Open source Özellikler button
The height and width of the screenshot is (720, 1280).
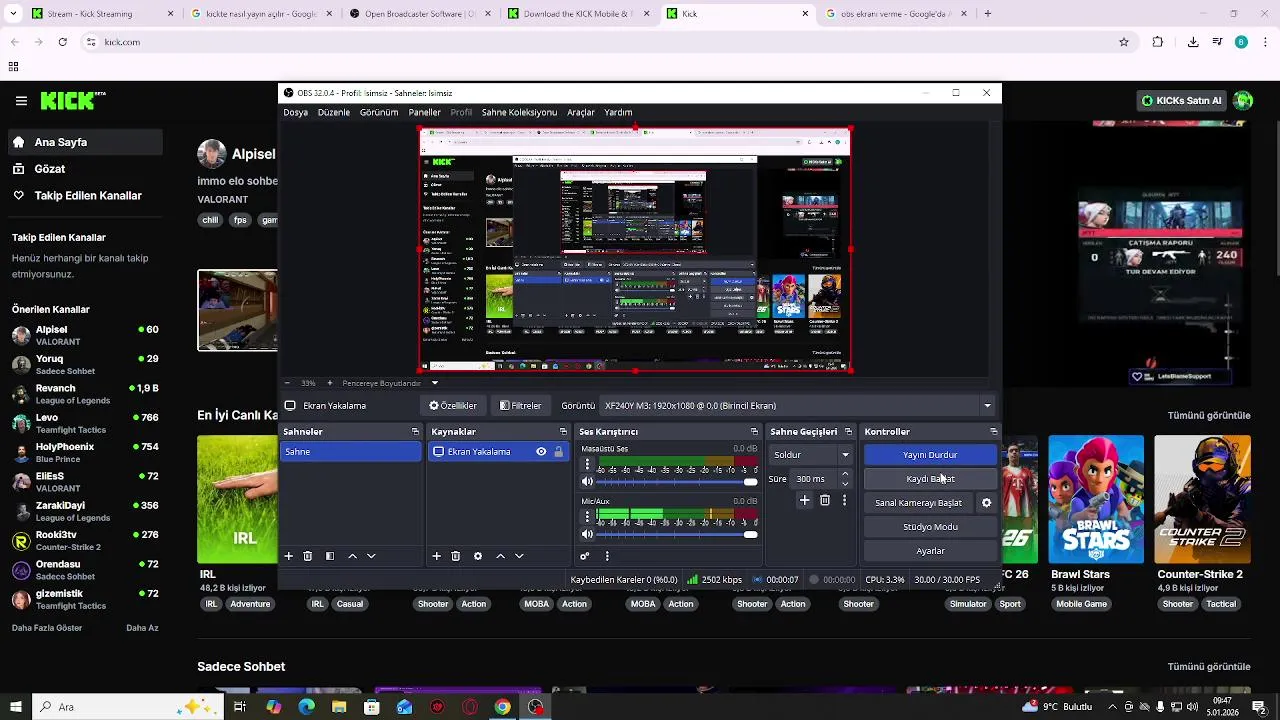pos(453,406)
